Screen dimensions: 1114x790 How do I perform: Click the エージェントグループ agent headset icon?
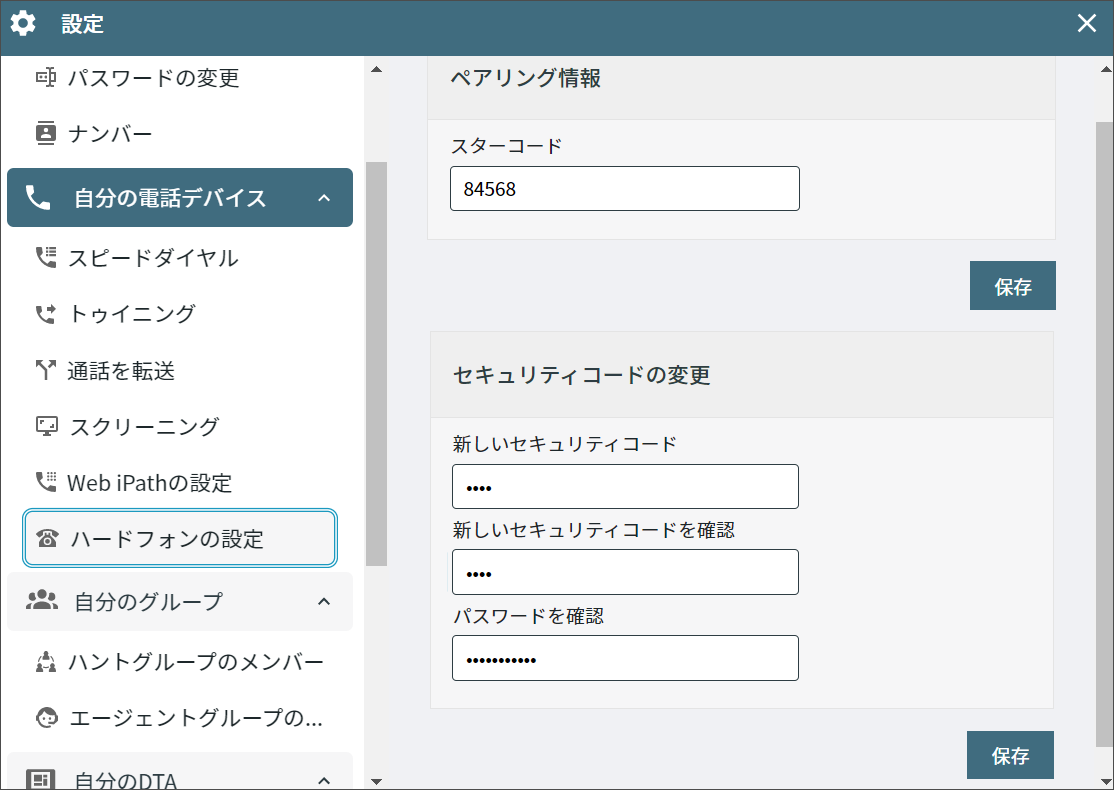point(47,718)
